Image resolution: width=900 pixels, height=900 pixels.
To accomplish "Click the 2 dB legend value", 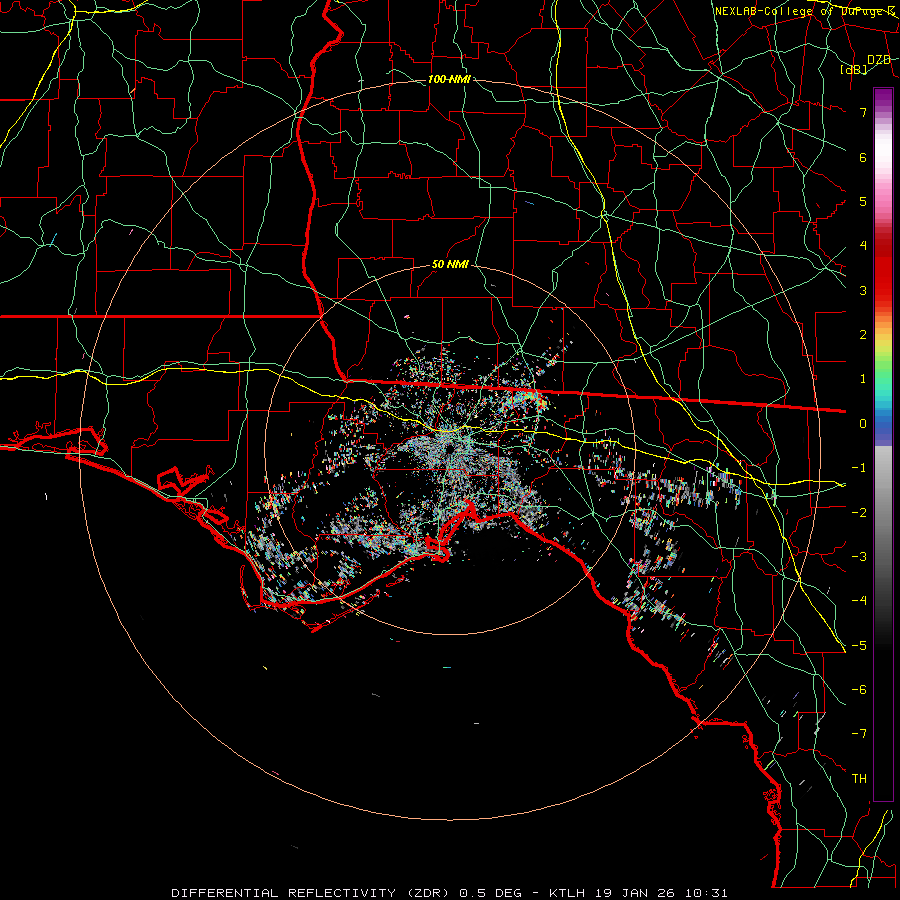I will coord(863,335).
